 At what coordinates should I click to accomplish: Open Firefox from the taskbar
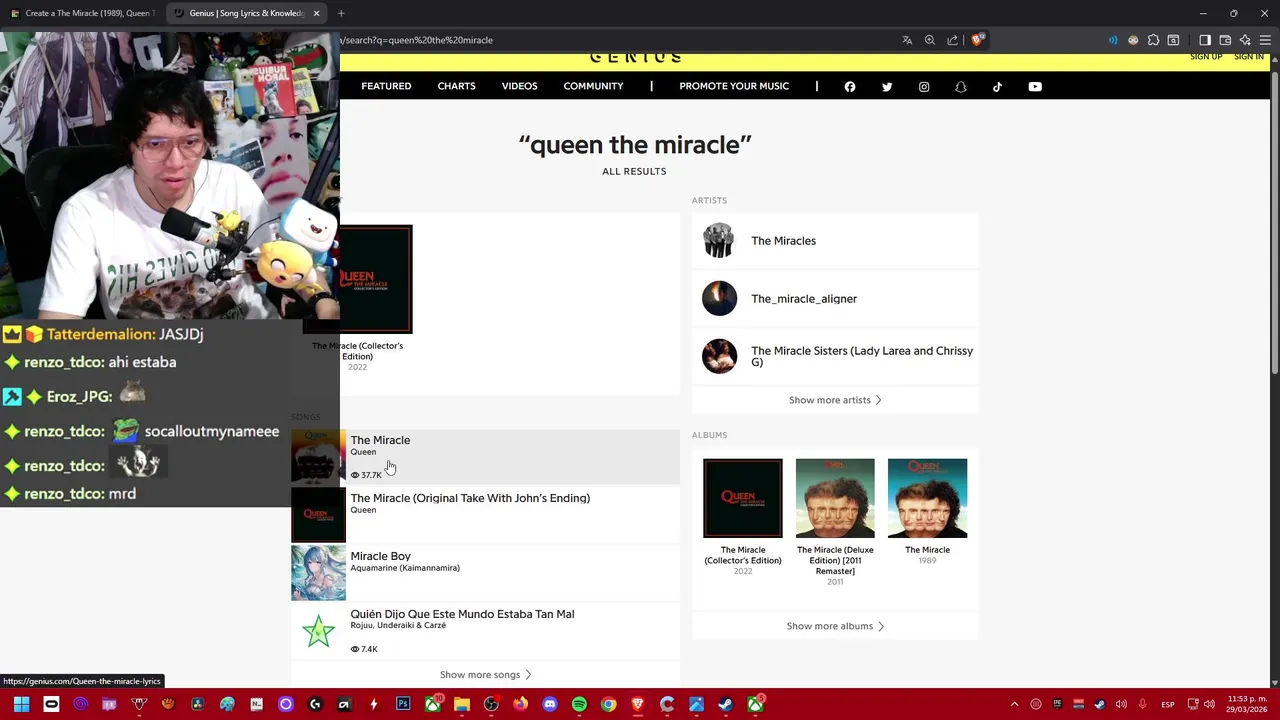(x=521, y=704)
